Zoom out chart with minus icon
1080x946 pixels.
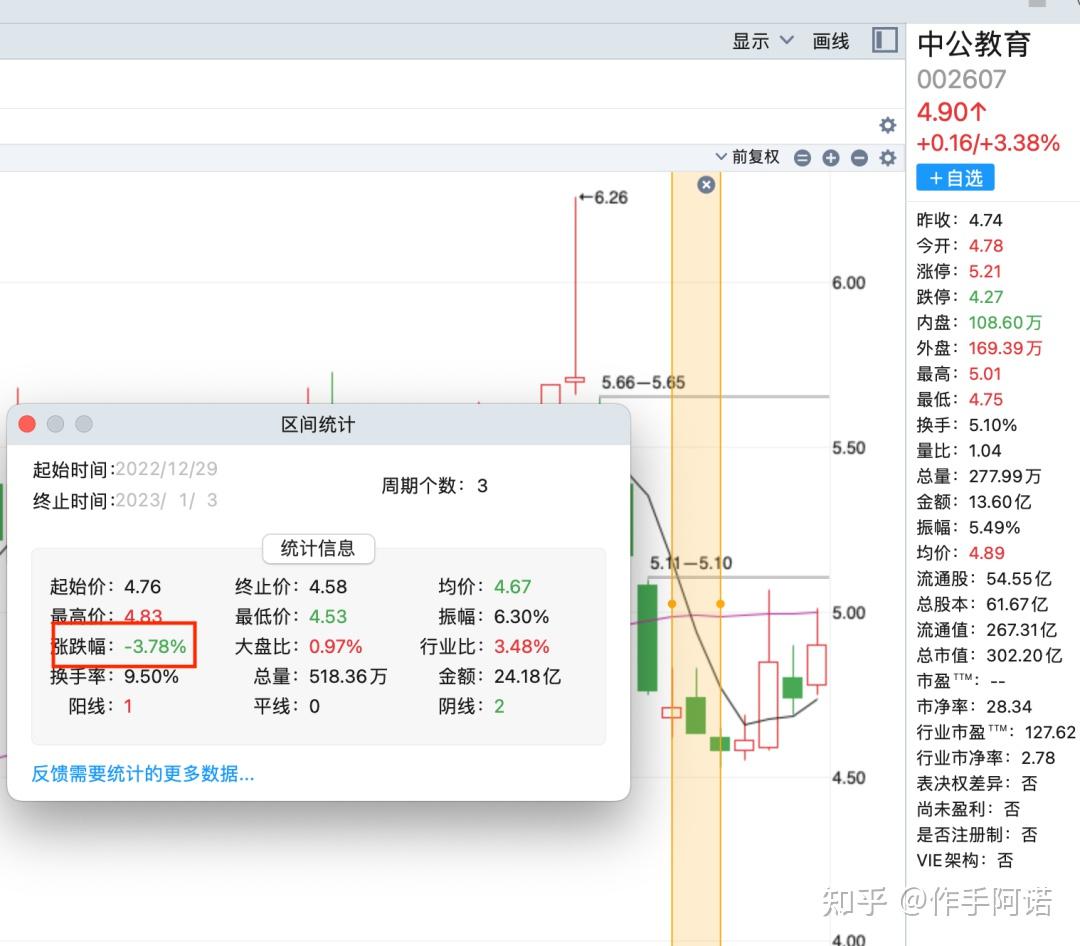[x=859, y=158]
